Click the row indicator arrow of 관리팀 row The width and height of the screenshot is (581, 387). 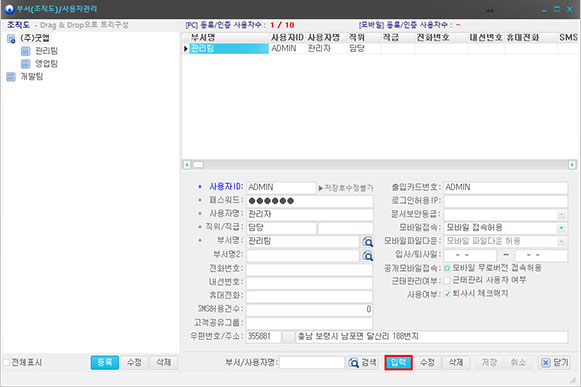click(186, 49)
